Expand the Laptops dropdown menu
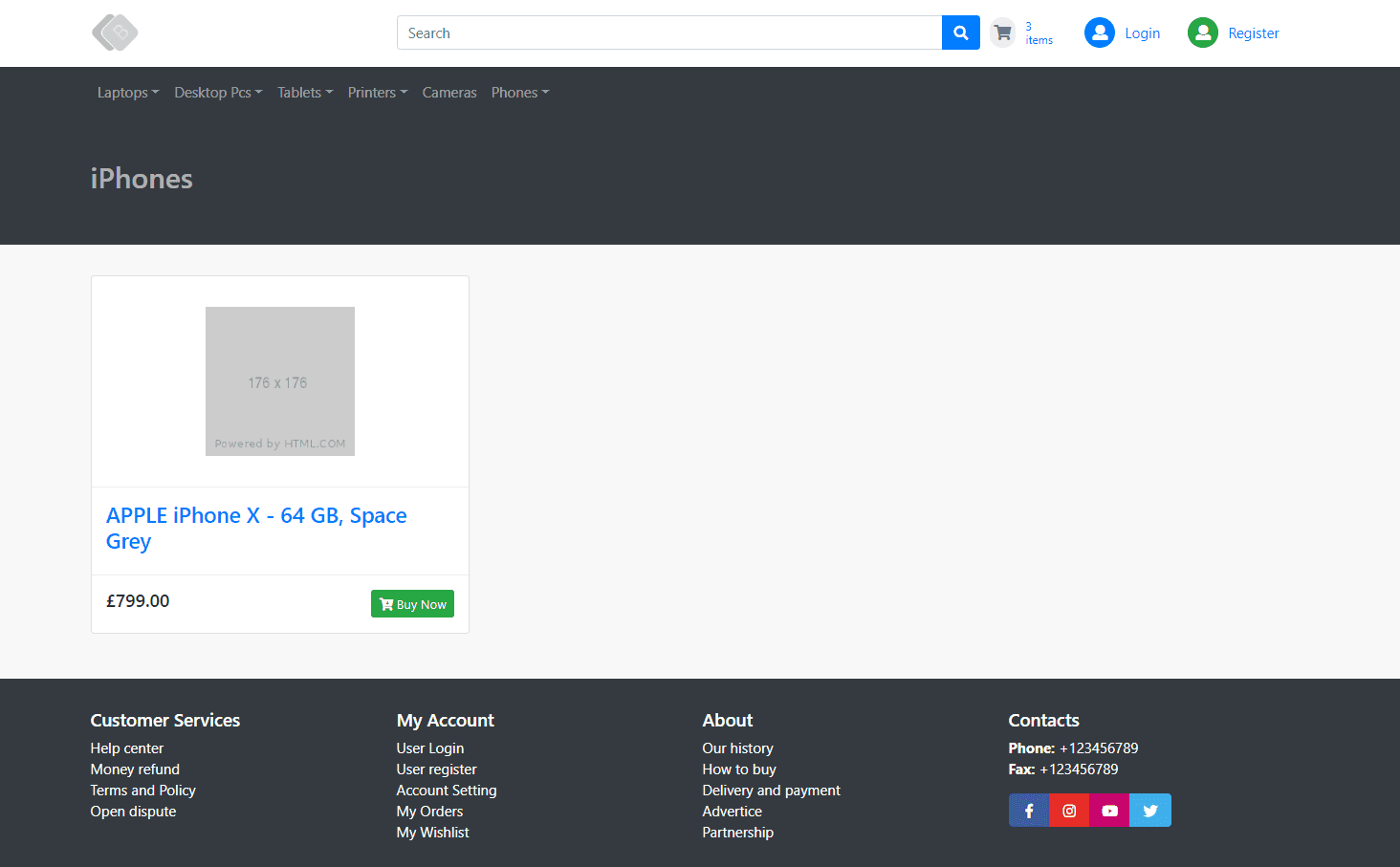This screenshot has height=867, width=1400. [x=128, y=93]
